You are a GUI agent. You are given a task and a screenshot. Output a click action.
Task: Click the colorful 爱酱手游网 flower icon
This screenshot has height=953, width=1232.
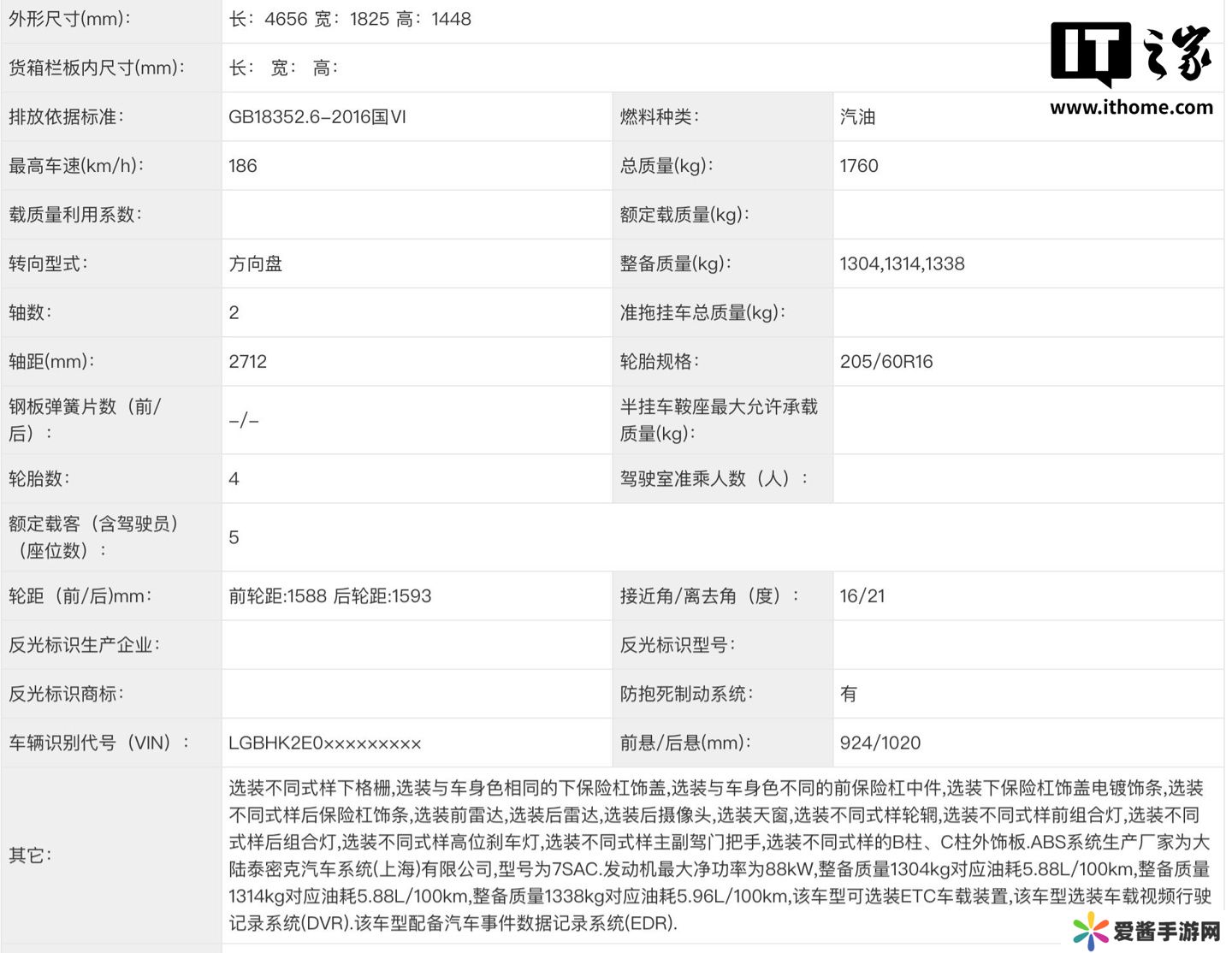pyautogui.click(x=1091, y=930)
